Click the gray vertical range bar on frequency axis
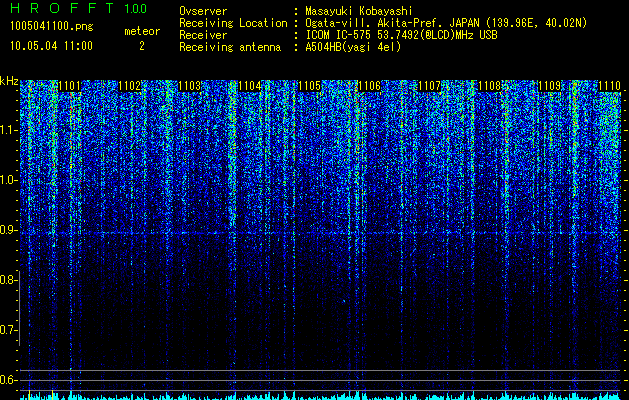 click(19, 308)
